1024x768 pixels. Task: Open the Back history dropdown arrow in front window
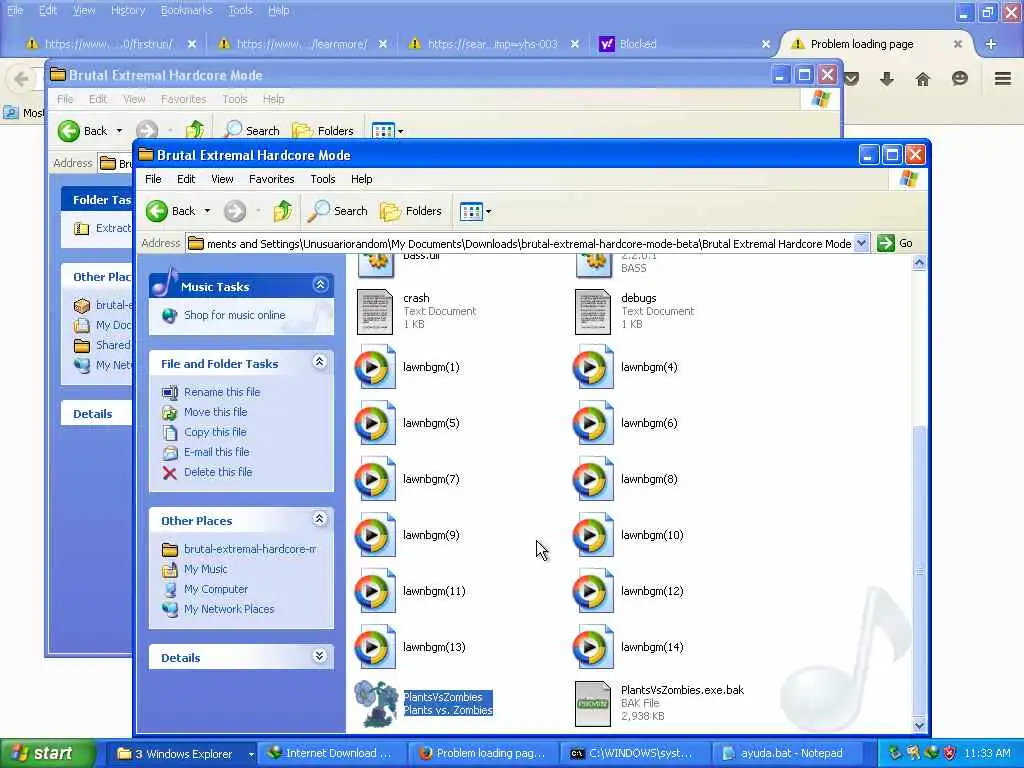(208, 211)
